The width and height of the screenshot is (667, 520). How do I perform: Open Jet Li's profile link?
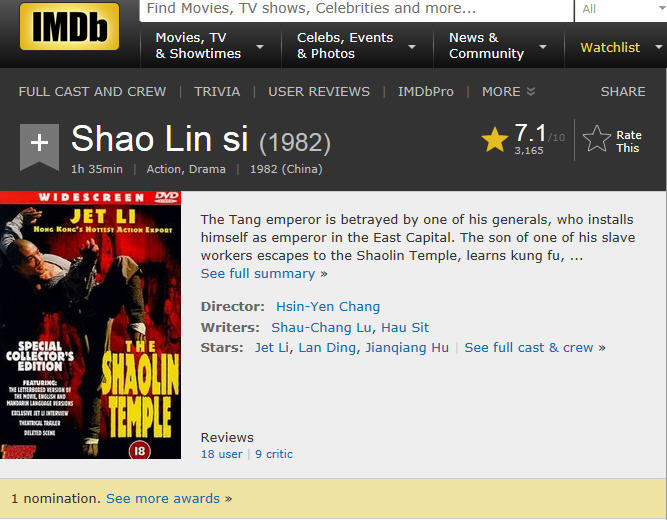[x=272, y=348]
